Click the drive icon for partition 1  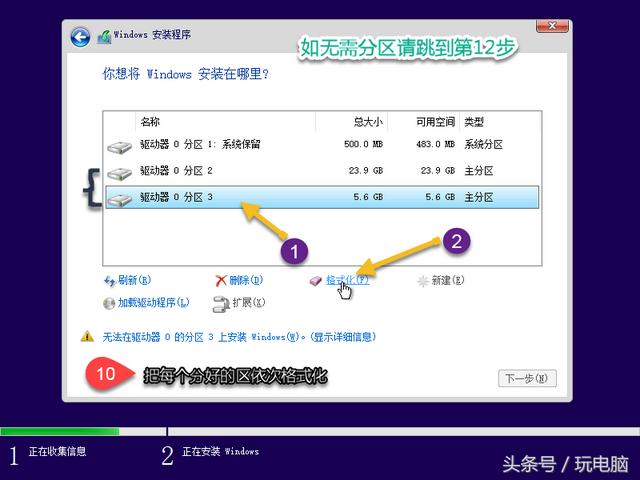pyautogui.click(x=120, y=146)
